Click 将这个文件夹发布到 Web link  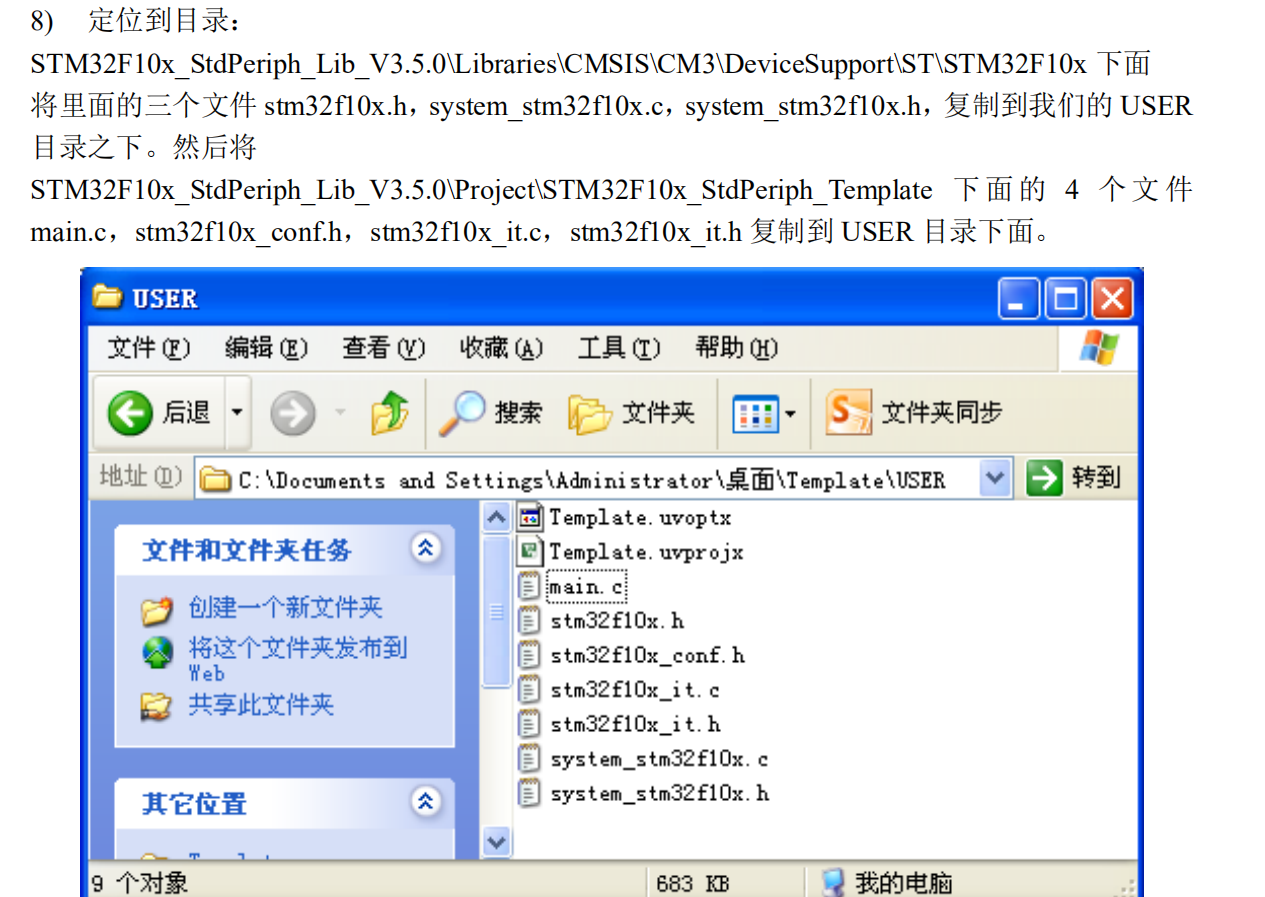[298, 659]
